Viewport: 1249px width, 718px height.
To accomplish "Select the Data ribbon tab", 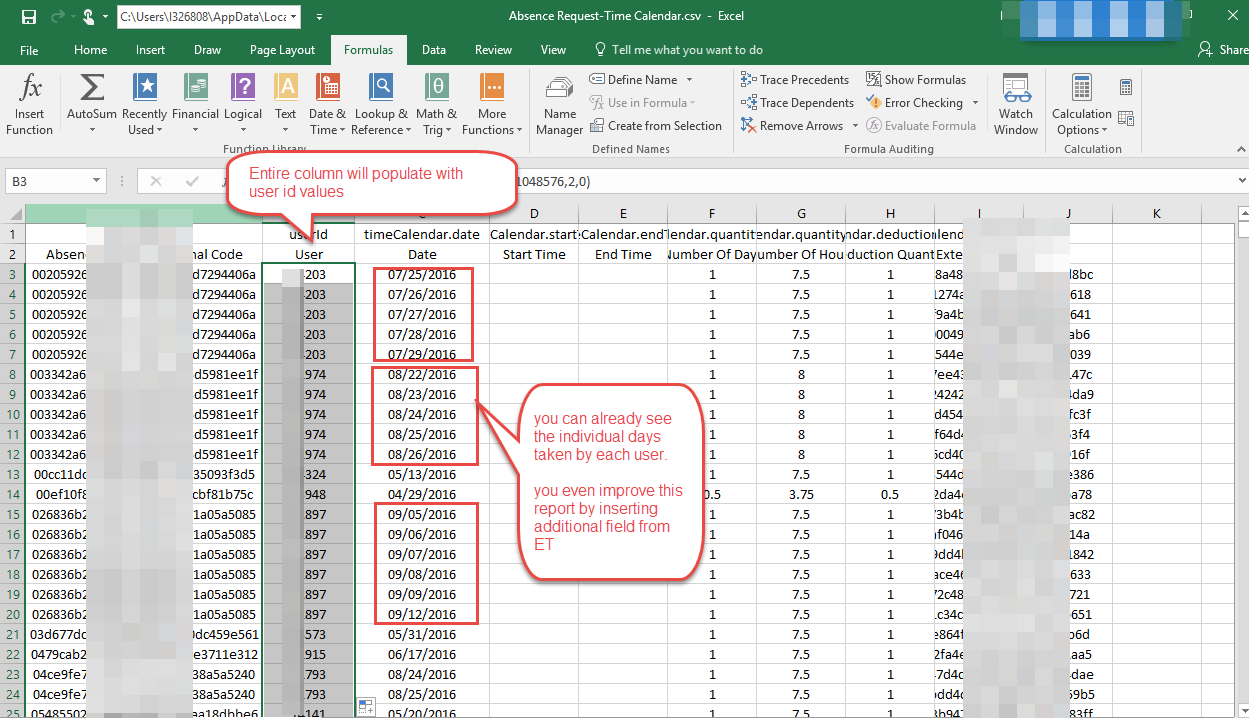I will click(434, 50).
